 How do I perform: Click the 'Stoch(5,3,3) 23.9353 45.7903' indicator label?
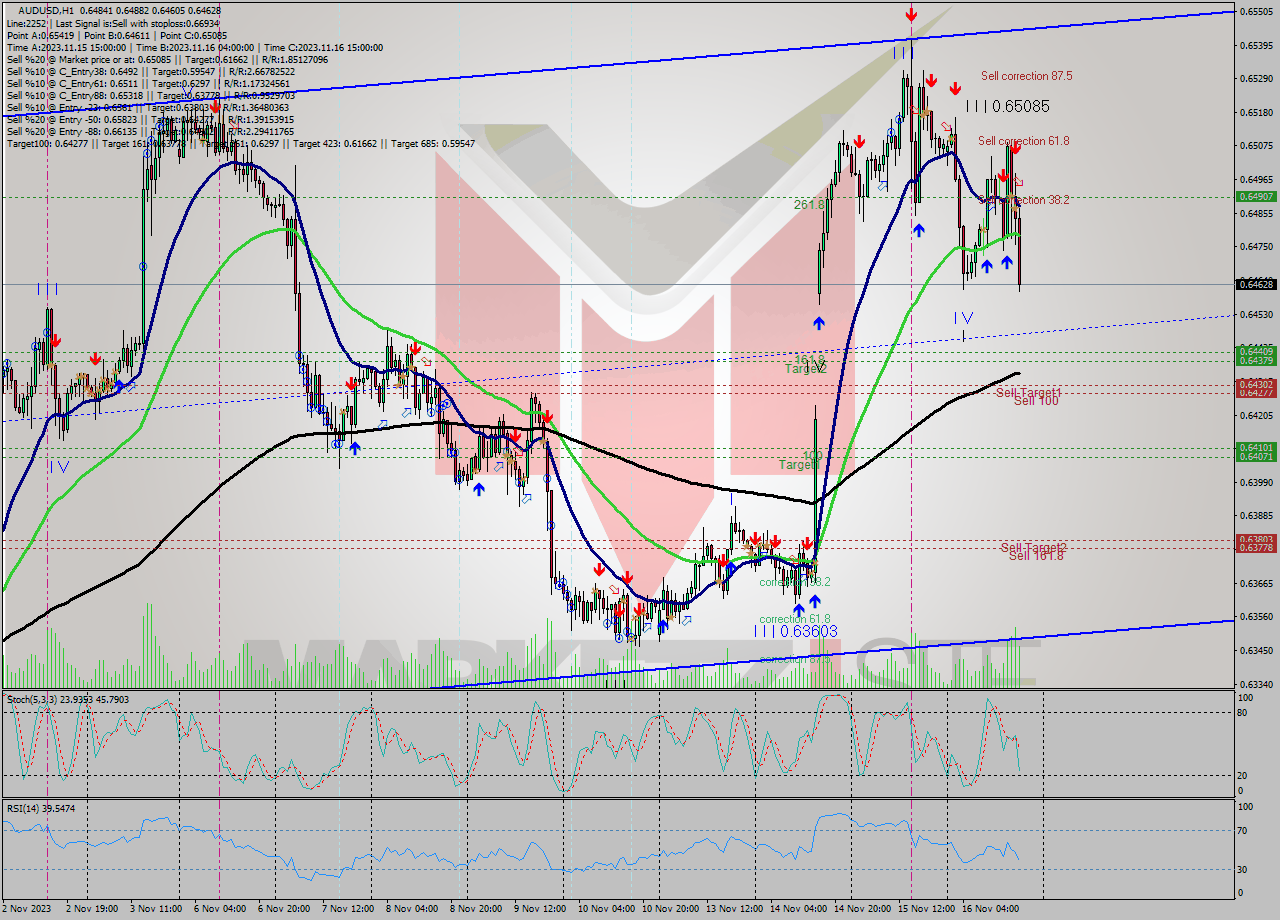pos(68,699)
